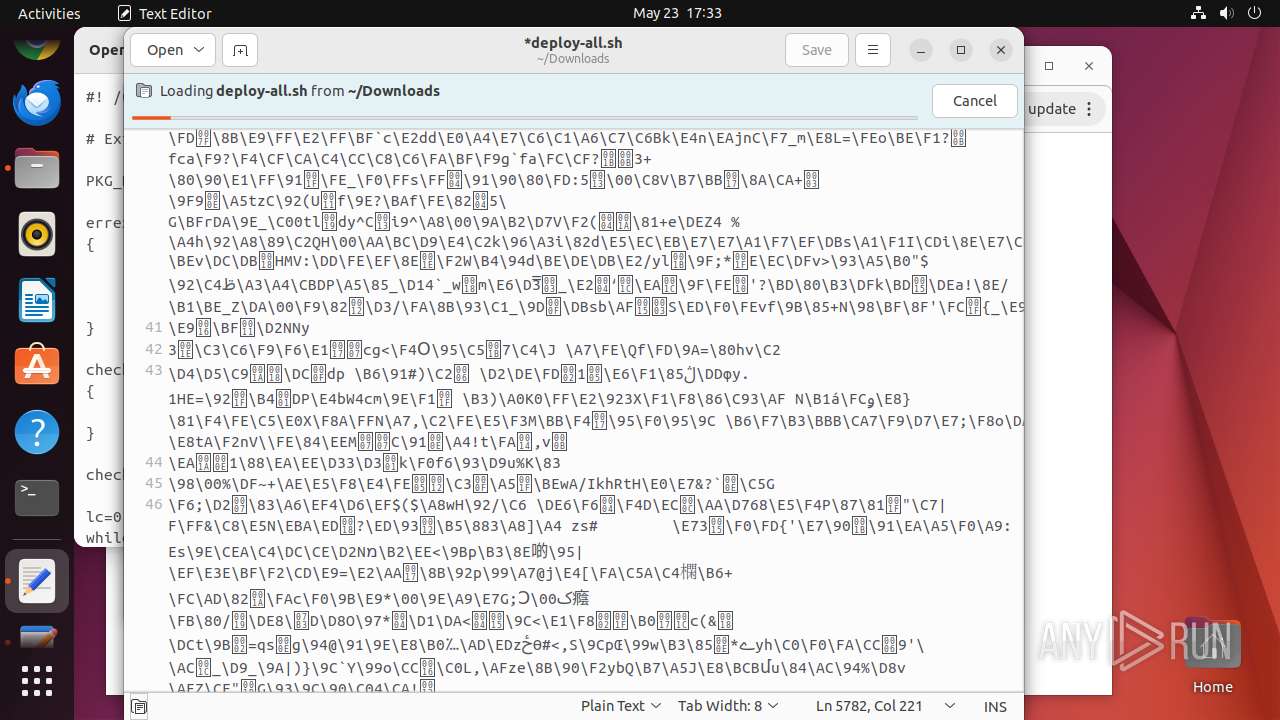Click the volume icon in top bar
Viewport: 1280px width, 720px height.
[x=1225, y=13]
